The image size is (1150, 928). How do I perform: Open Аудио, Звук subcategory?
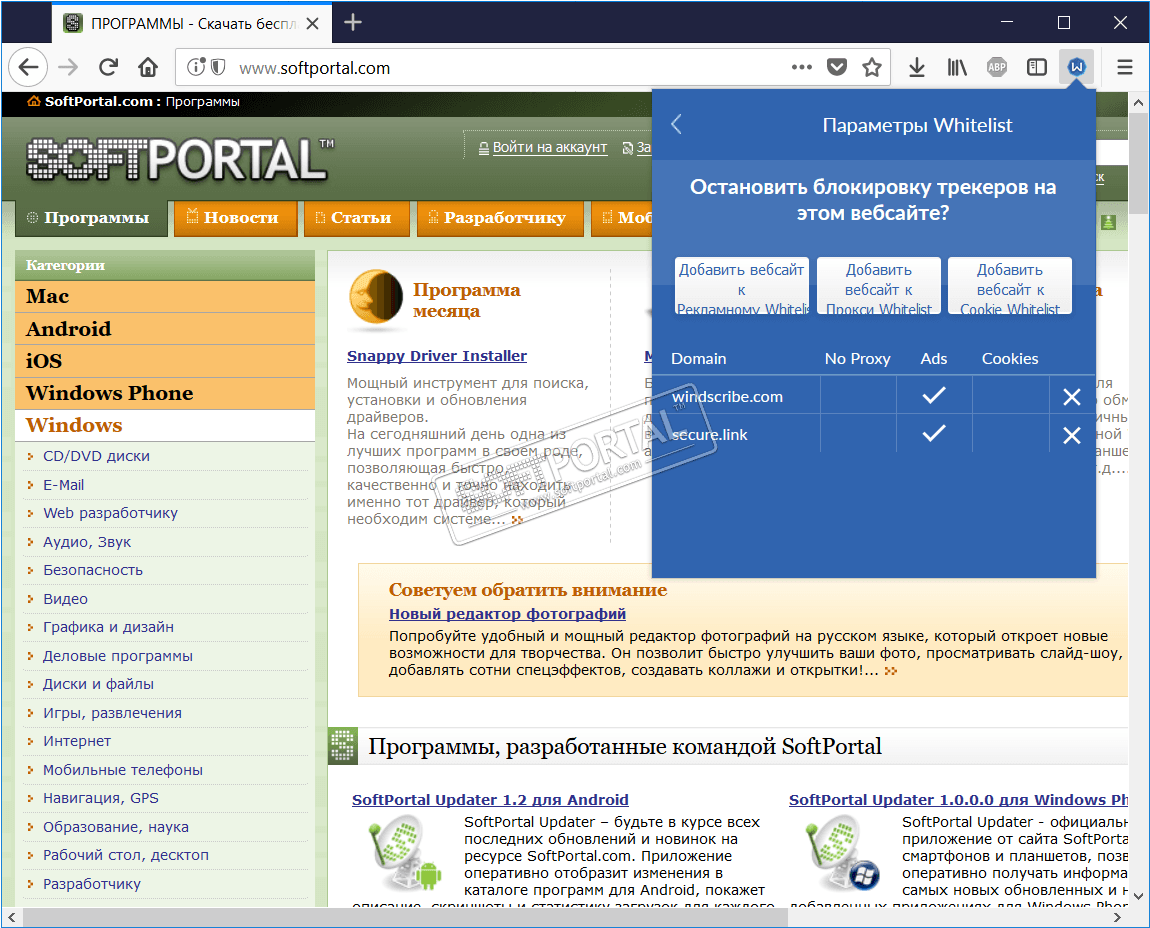point(87,542)
